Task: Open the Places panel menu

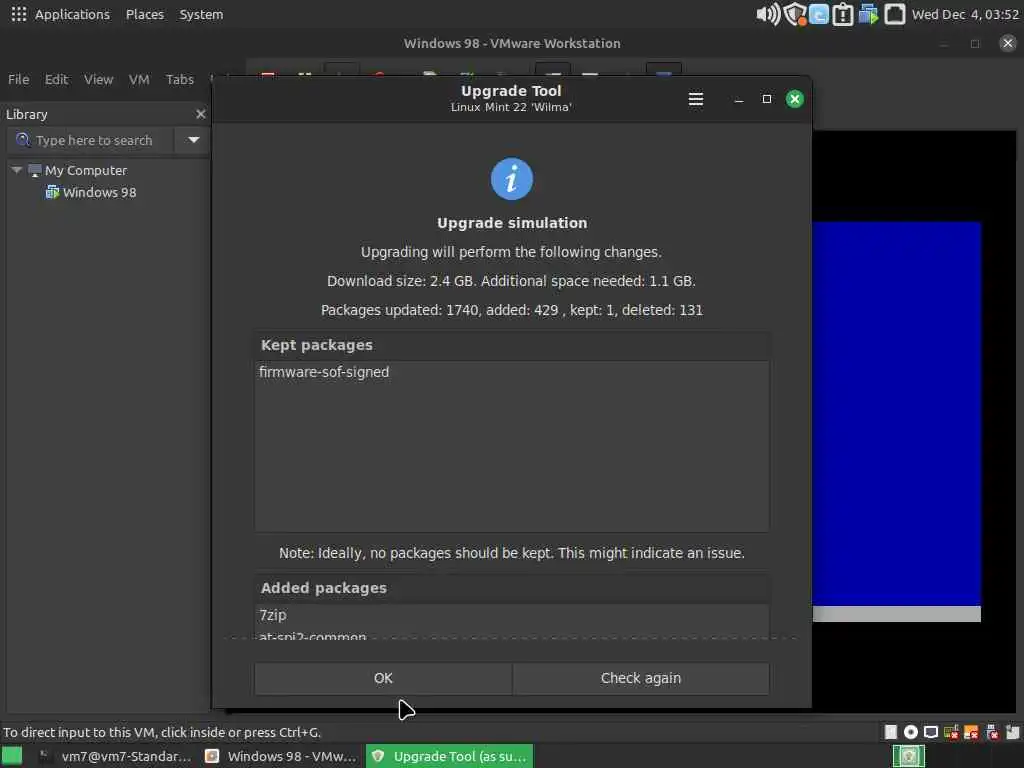Action: click(144, 14)
